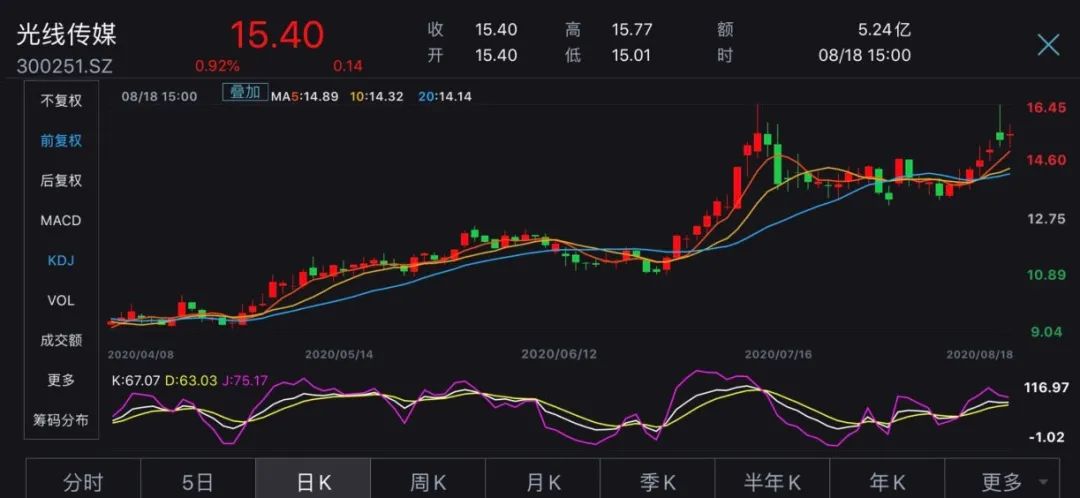Click the K:67.07 indicator value
Screen dimensions: 1080x498
tap(136, 380)
